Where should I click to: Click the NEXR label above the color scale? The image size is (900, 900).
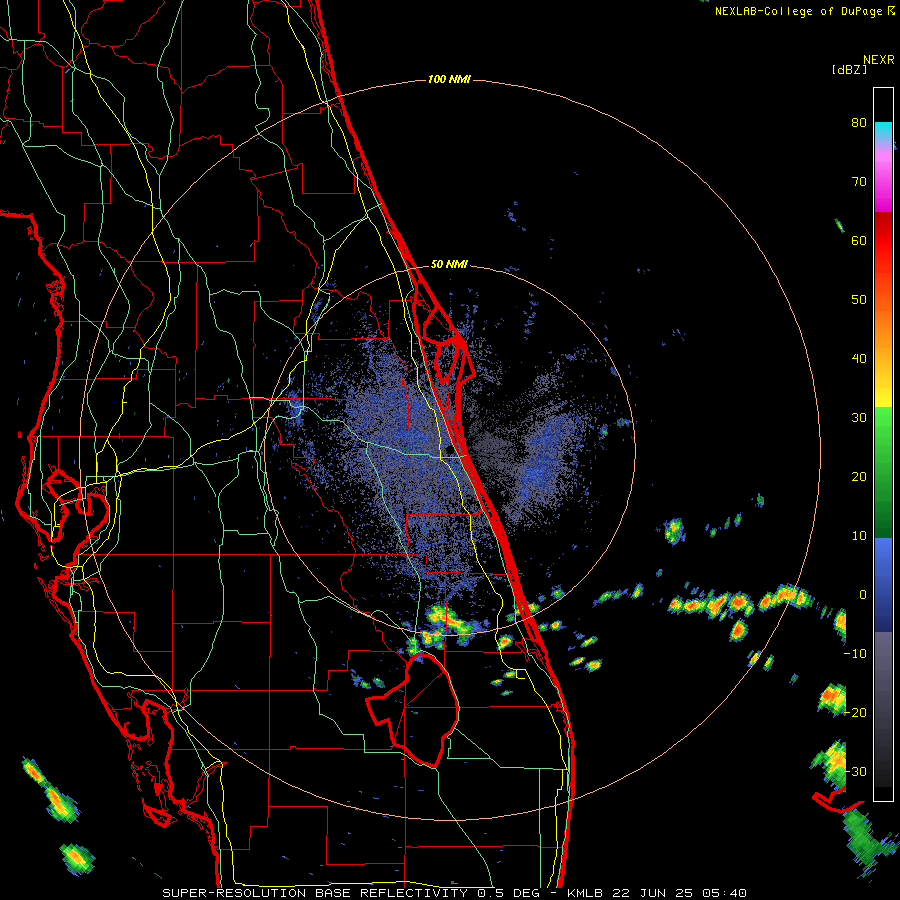click(878, 59)
